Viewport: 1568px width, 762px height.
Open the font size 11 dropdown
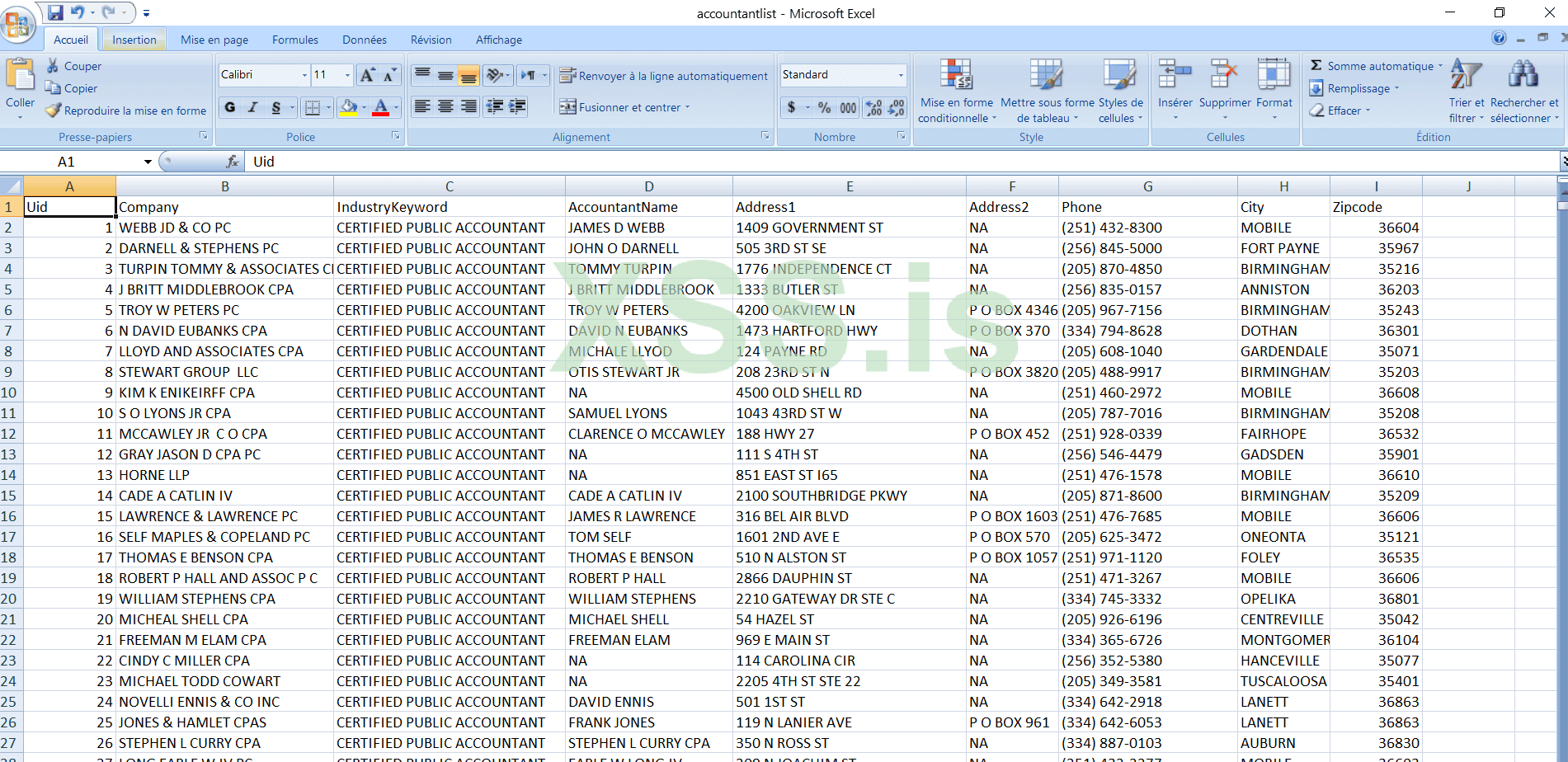point(347,75)
